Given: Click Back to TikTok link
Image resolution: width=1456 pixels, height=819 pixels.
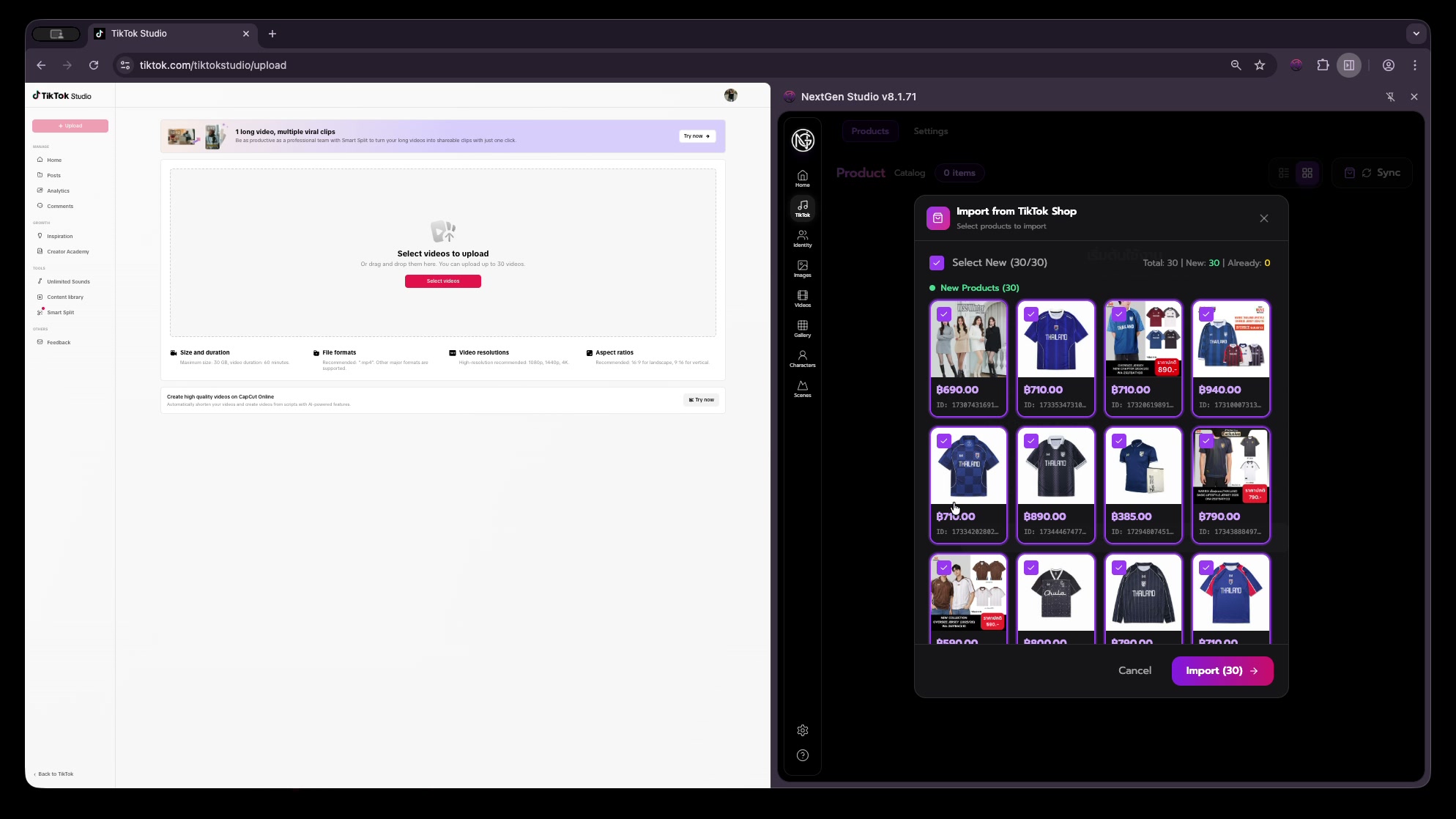Looking at the screenshot, I should (53, 774).
